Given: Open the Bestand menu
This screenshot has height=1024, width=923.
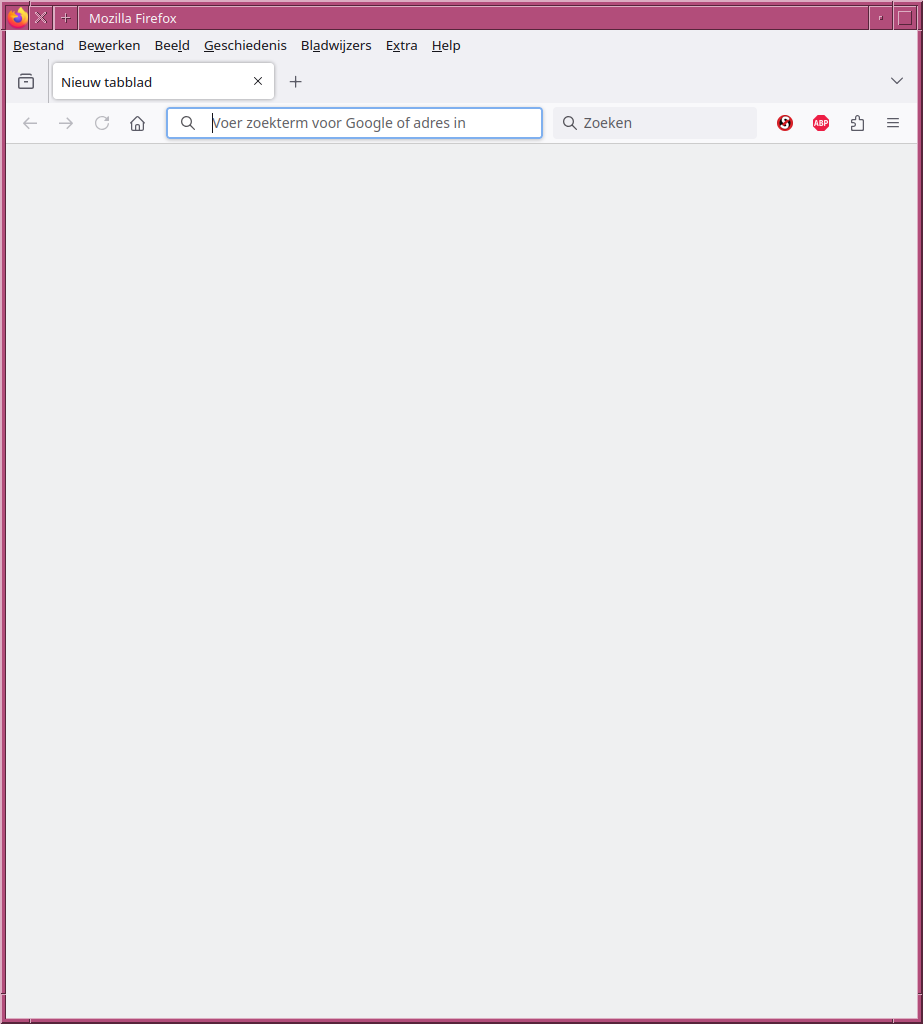Looking at the screenshot, I should (39, 46).
